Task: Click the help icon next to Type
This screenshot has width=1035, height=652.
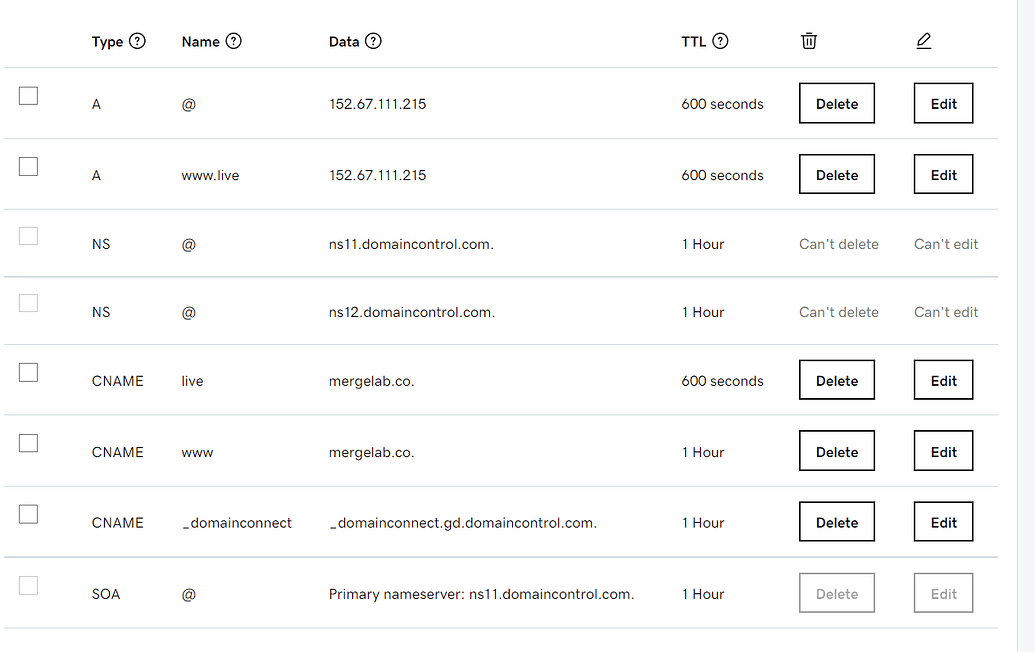Action: [138, 42]
